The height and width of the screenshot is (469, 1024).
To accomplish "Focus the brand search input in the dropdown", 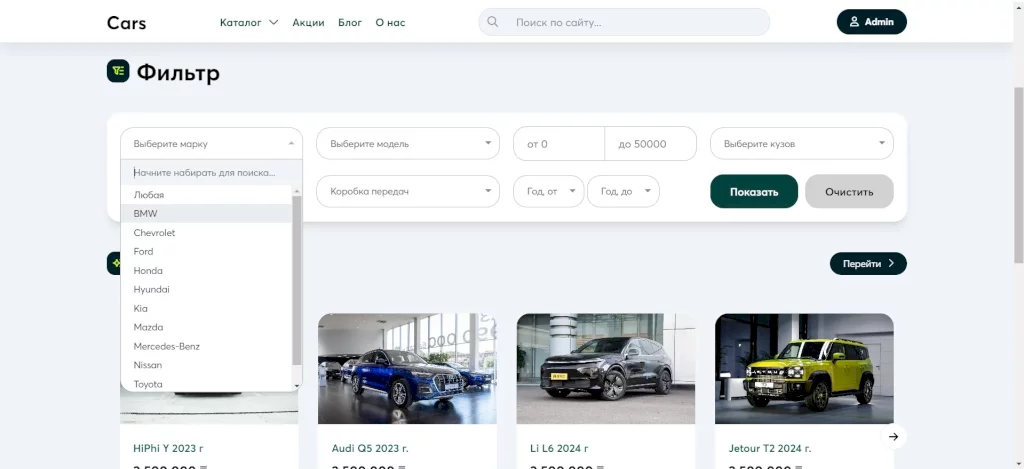I will coord(212,173).
